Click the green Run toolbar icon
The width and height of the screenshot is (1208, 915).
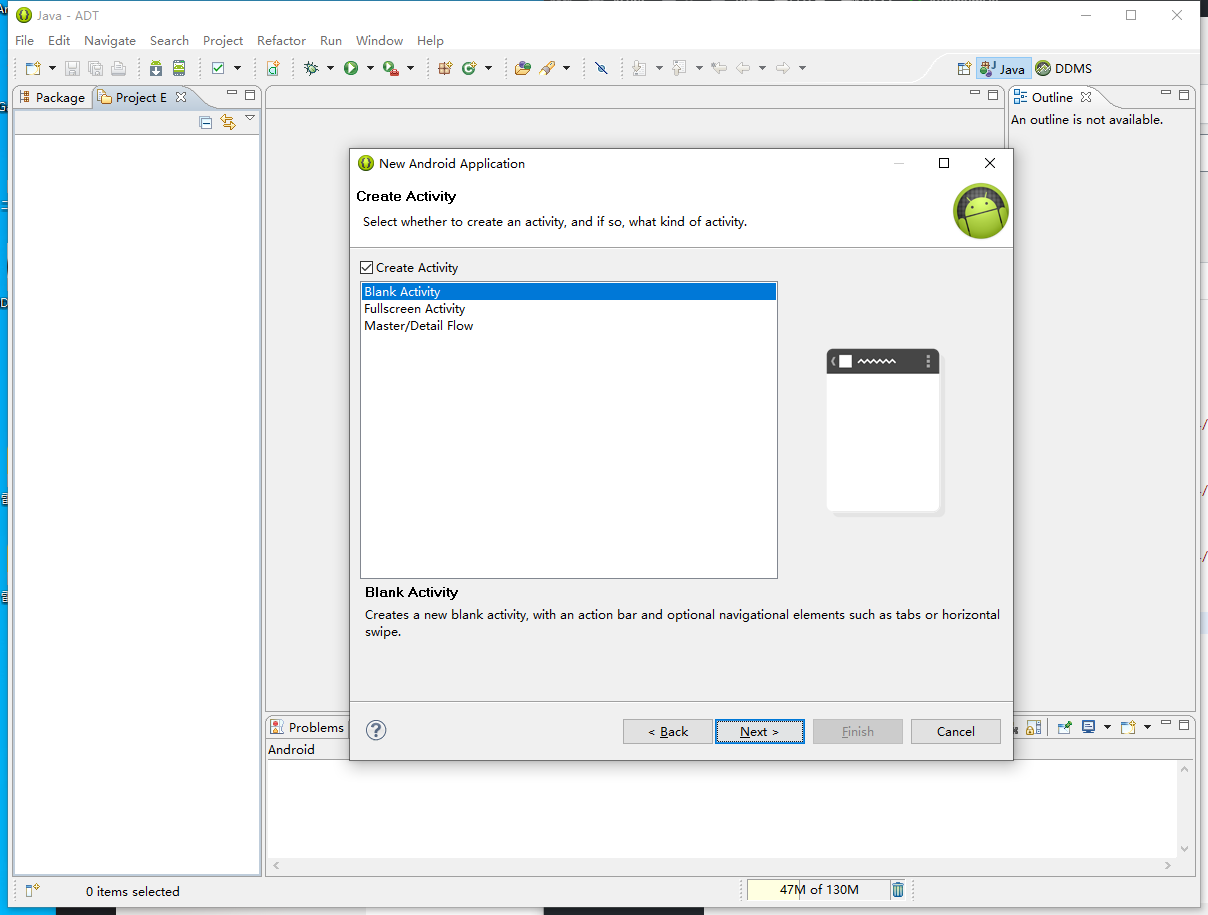tap(351, 68)
